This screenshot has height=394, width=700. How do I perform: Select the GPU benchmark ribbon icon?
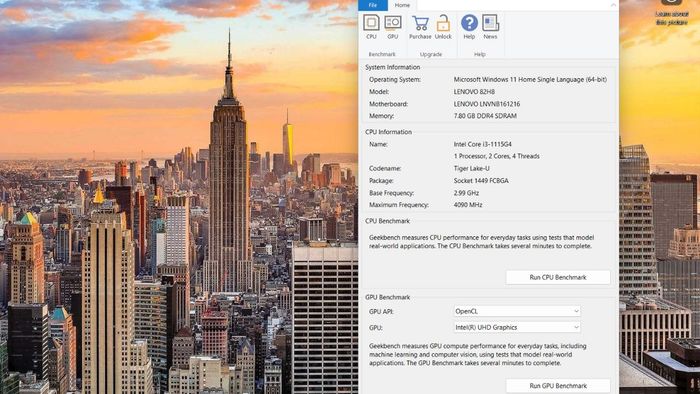tap(392, 27)
